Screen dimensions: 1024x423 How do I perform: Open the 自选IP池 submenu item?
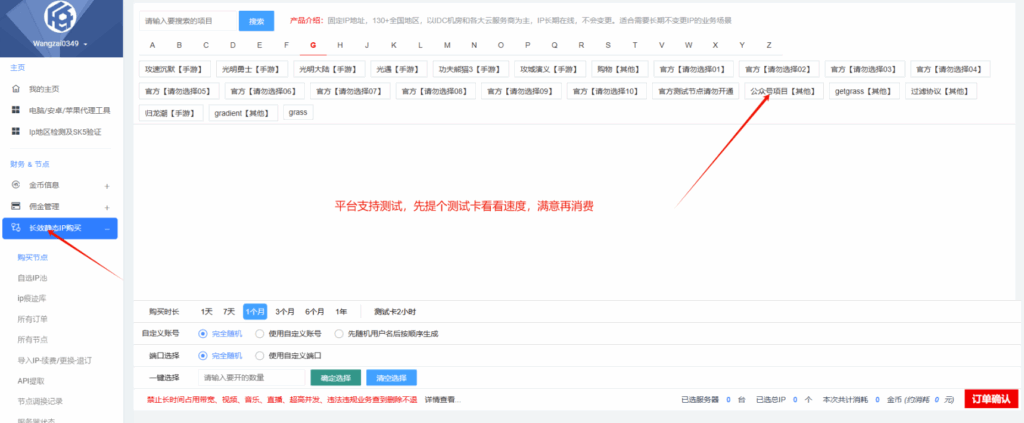(x=32, y=278)
